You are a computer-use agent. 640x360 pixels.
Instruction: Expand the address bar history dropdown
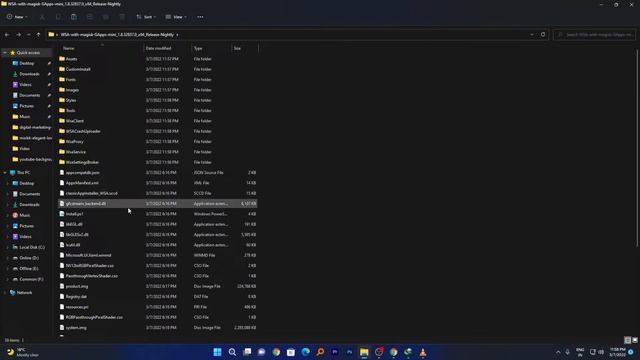(532, 35)
